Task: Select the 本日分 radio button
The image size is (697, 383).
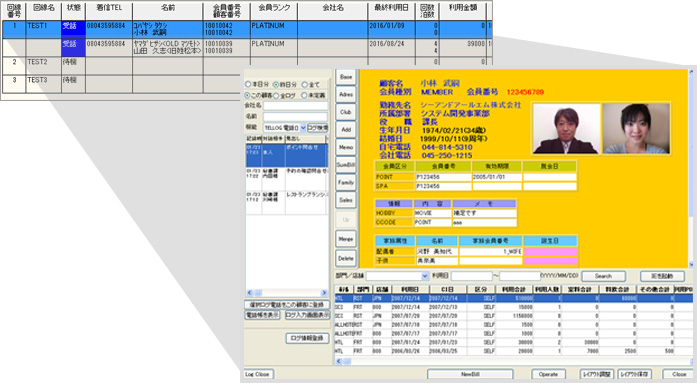Action: click(248, 84)
